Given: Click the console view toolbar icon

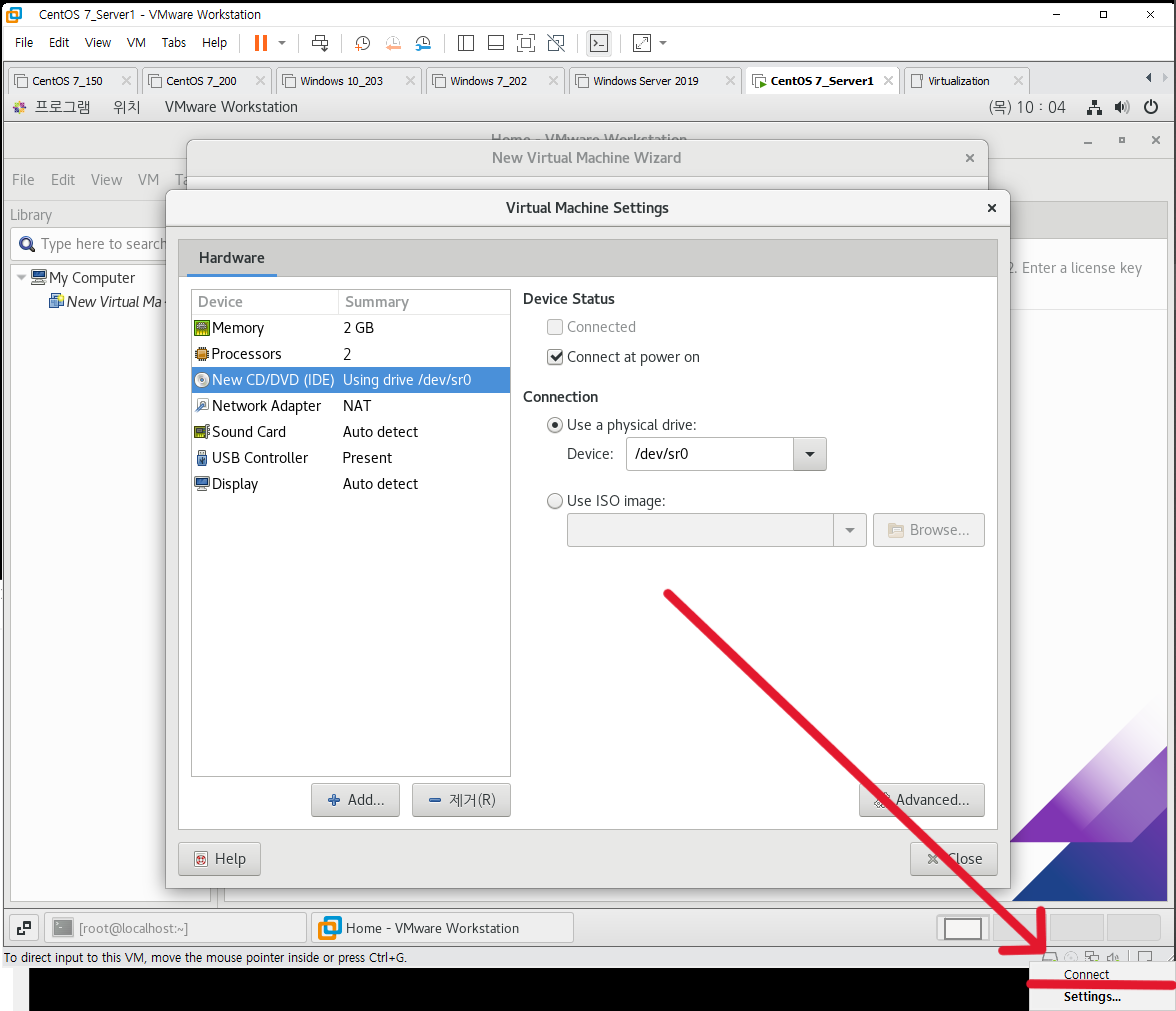Looking at the screenshot, I should coord(598,43).
